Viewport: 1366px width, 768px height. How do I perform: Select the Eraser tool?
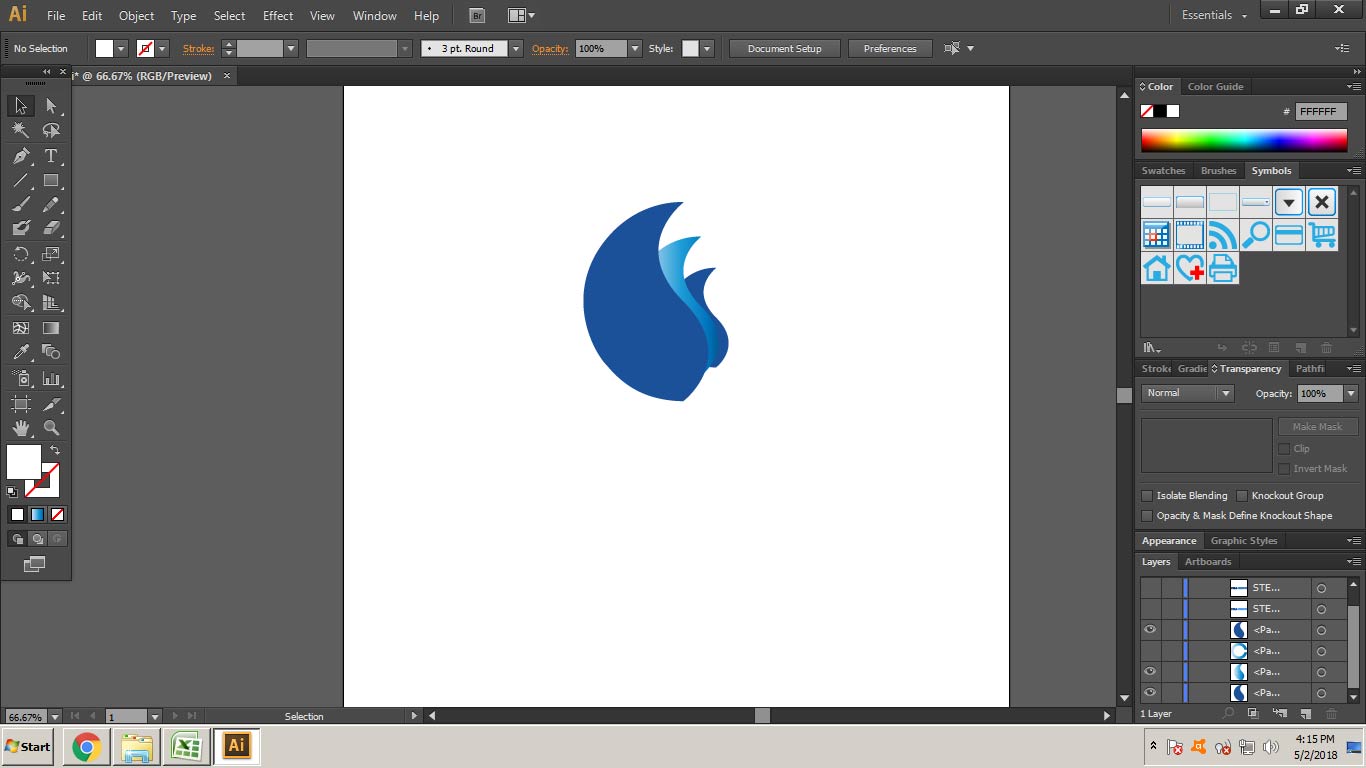coord(51,229)
